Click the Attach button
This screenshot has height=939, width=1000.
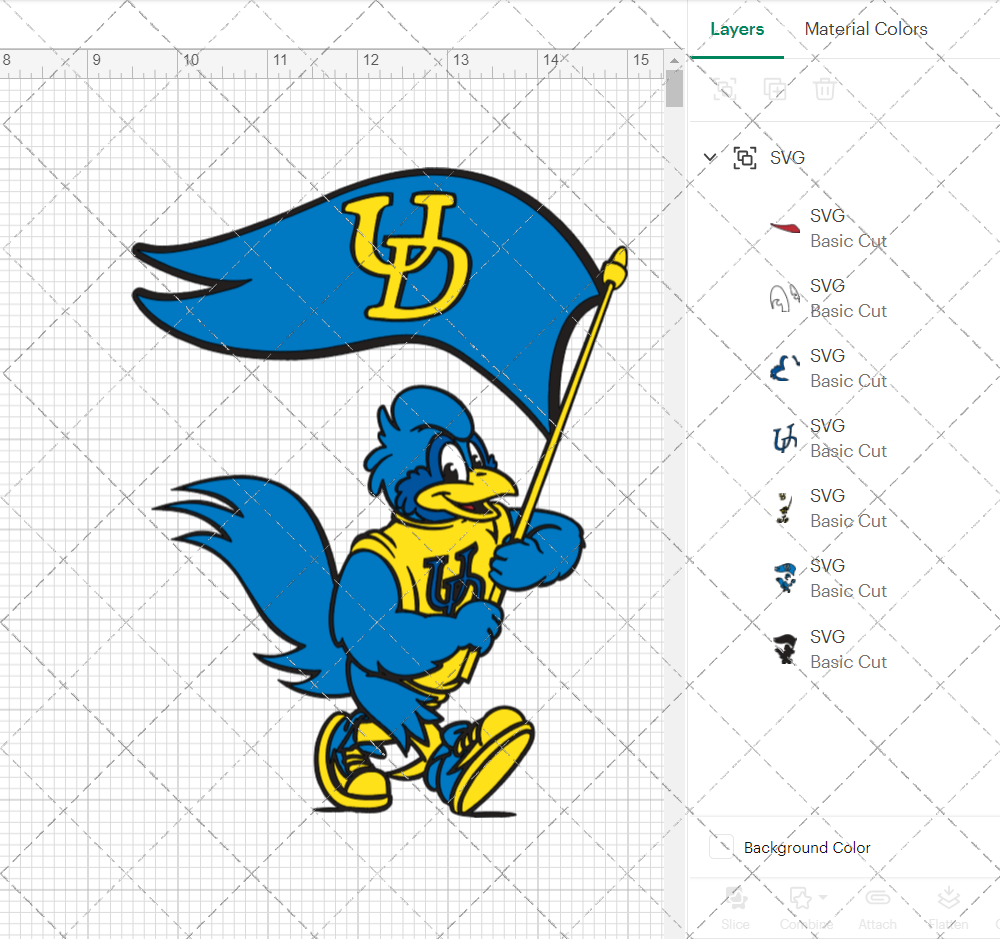[878, 908]
